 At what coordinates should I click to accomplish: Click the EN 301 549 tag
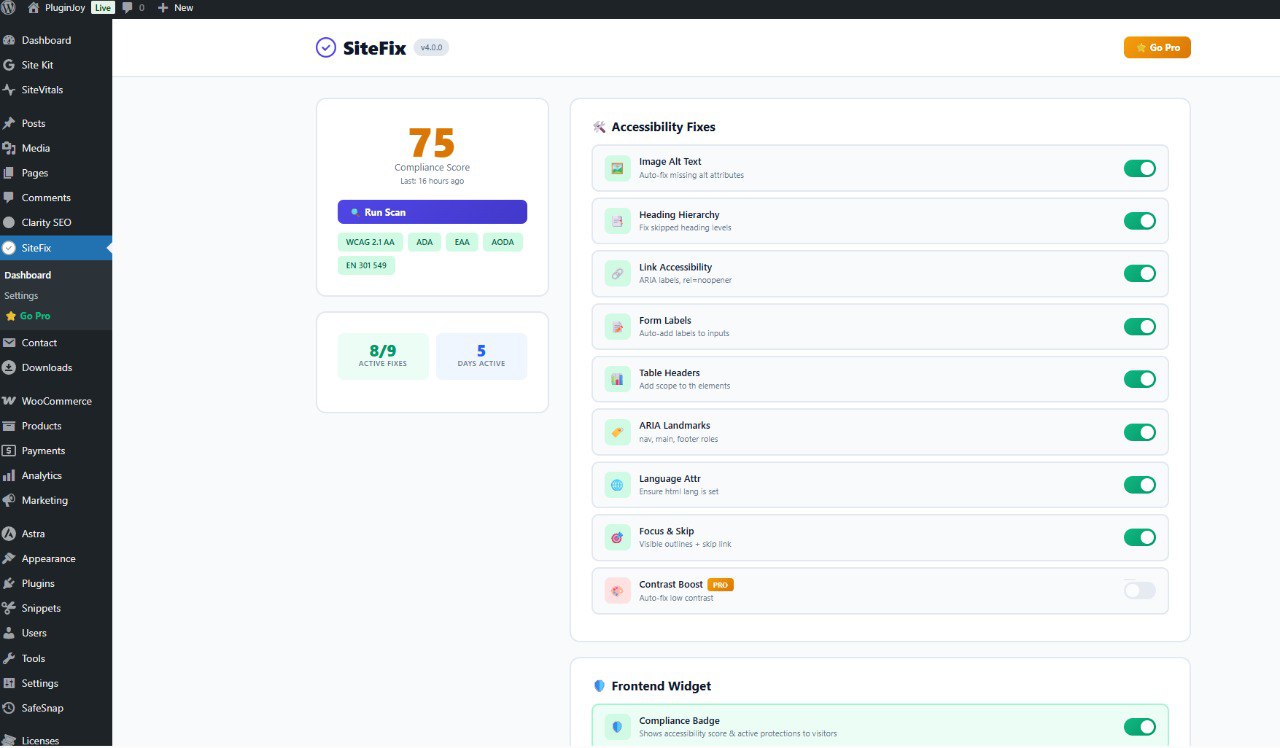[x=366, y=265]
